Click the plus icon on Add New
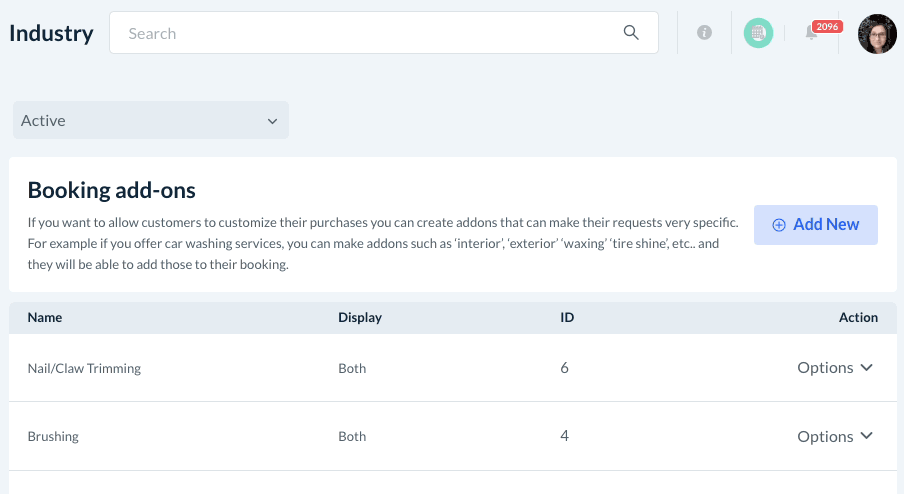The image size is (904, 494). tap(779, 225)
